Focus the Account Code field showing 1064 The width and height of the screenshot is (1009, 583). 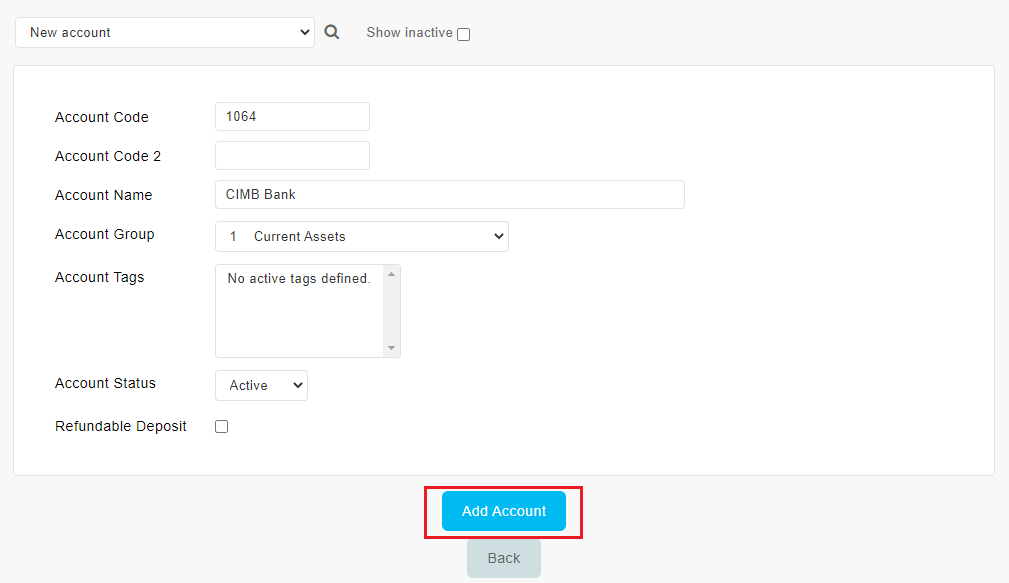pos(292,116)
